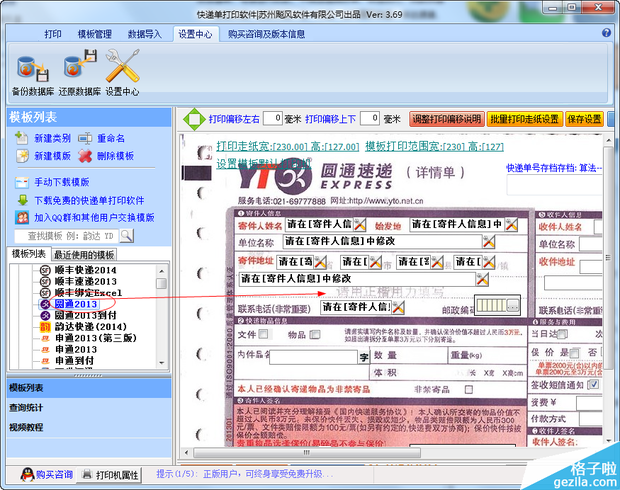This screenshot has height=490, width=620.
Task: Click 调整打印偏移说明 button
Action: [447, 119]
